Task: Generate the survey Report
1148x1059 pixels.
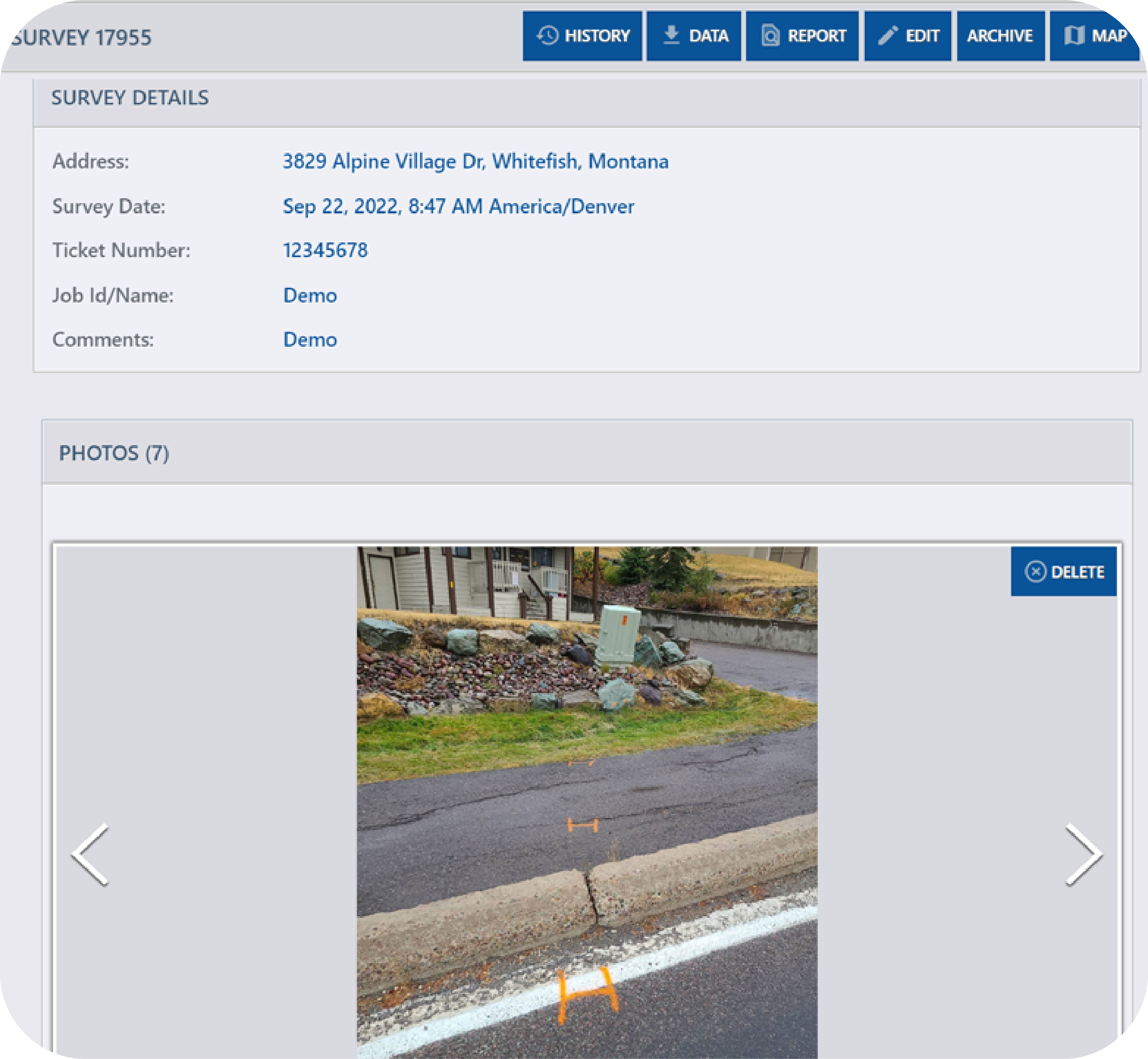Action: [x=802, y=36]
